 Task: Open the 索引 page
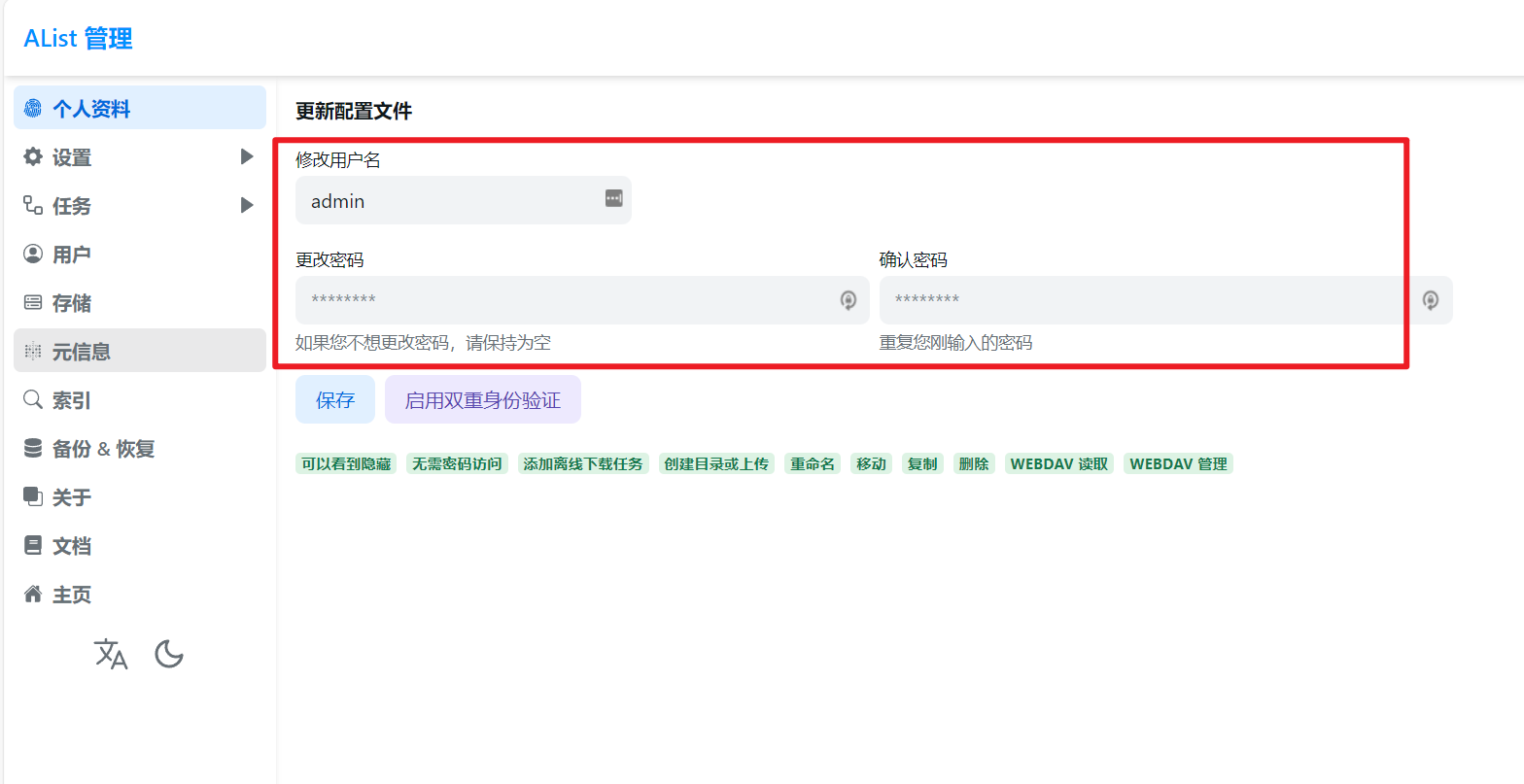140,399
